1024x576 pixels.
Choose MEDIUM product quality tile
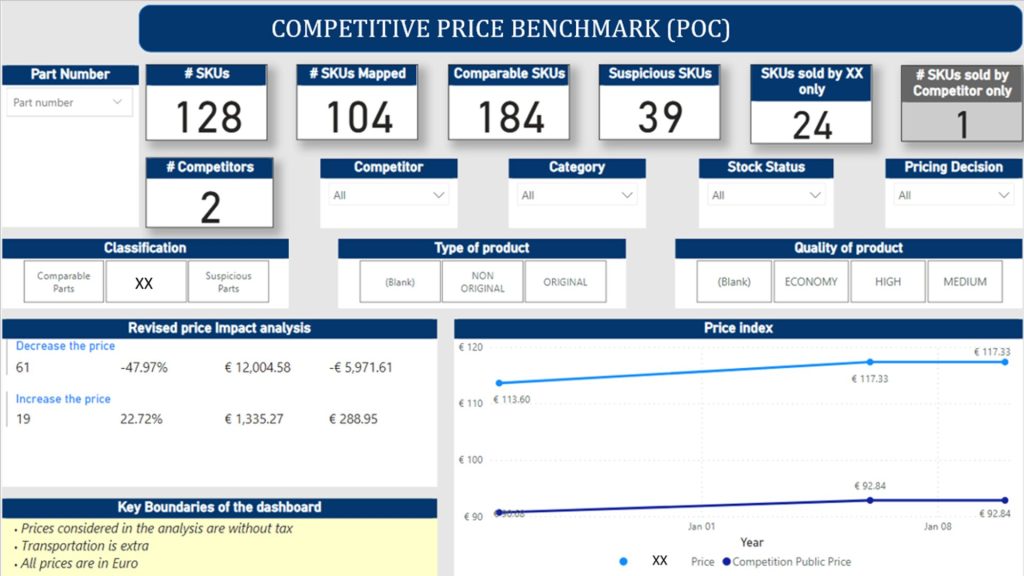965,282
